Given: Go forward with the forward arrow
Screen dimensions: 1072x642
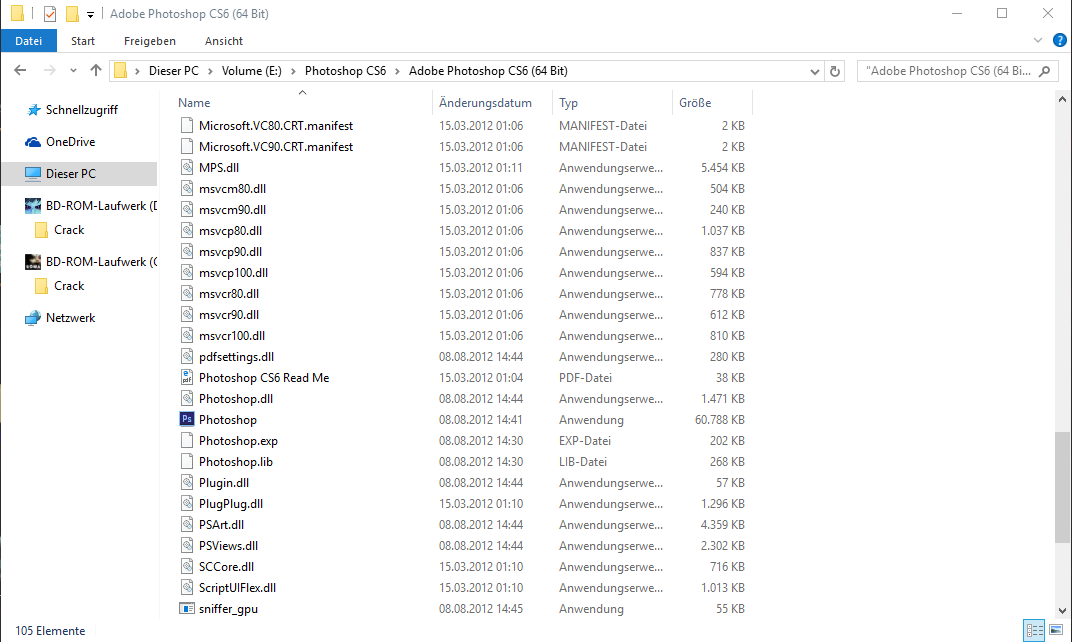Looking at the screenshot, I should point(49,70).
